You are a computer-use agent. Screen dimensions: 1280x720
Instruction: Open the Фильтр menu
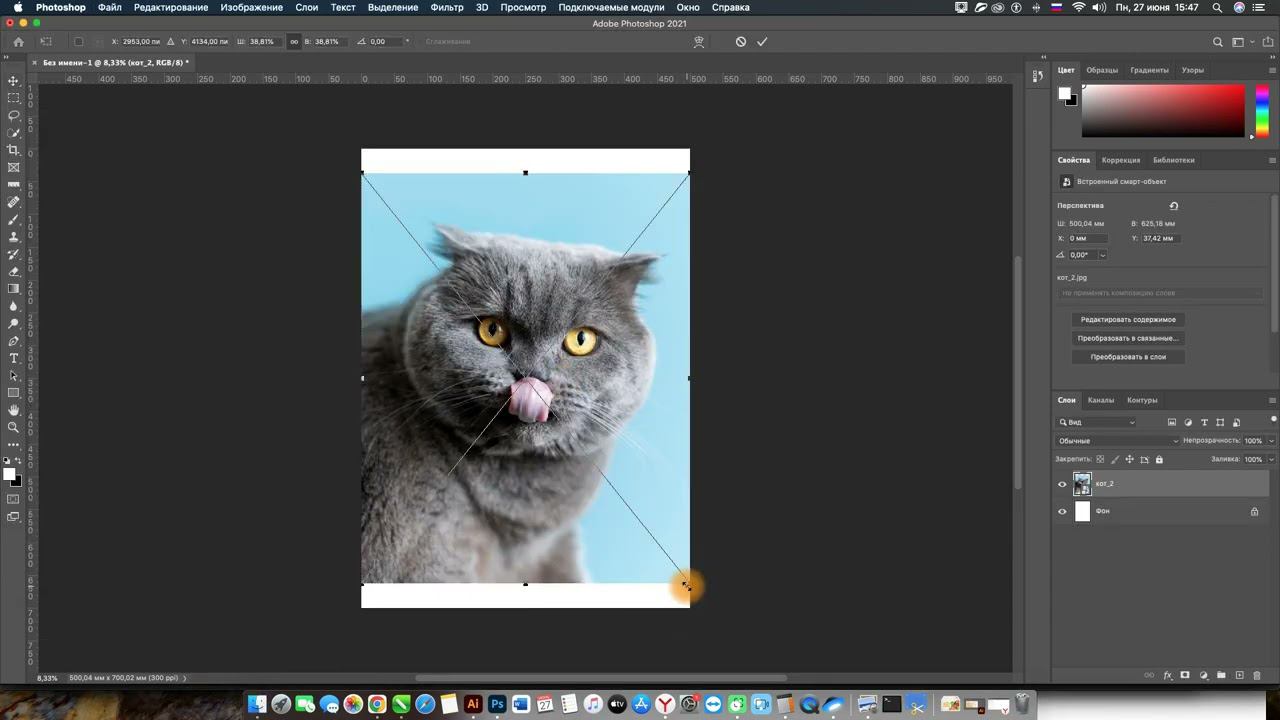447,7
